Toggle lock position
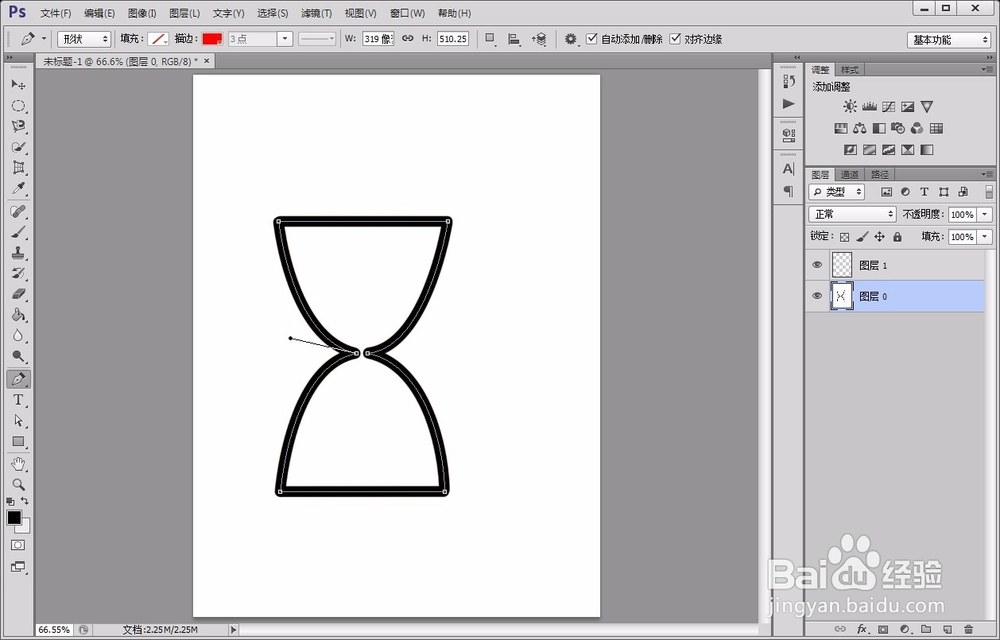This screenshot has height=640, width=1000. click(x=879, y=237)
